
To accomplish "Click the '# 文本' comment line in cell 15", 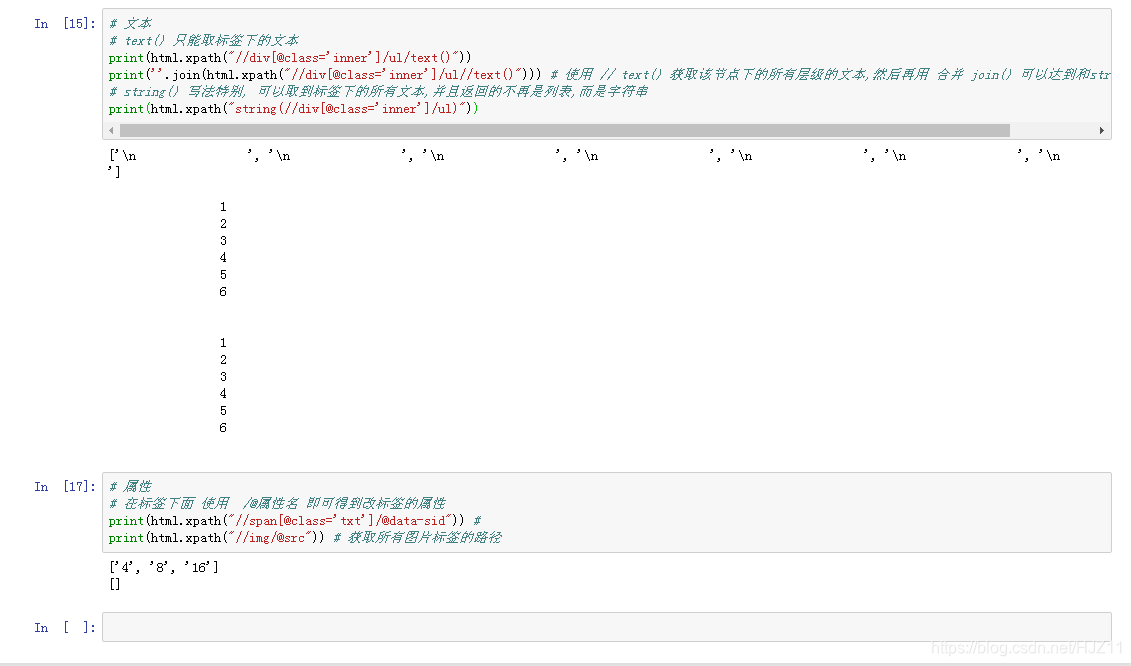I will (x=131, y=24).
